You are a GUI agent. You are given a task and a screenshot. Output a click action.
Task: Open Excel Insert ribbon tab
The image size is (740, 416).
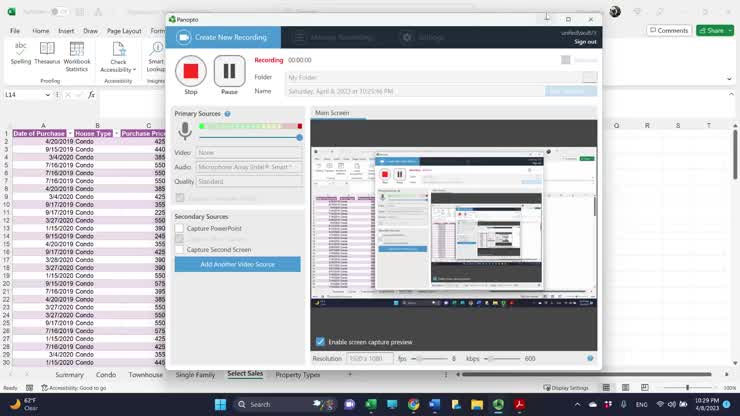tap(66, 31)
